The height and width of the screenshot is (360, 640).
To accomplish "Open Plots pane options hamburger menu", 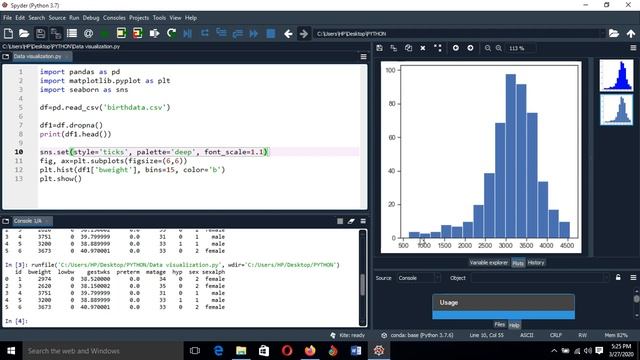I will coord(633,48).
